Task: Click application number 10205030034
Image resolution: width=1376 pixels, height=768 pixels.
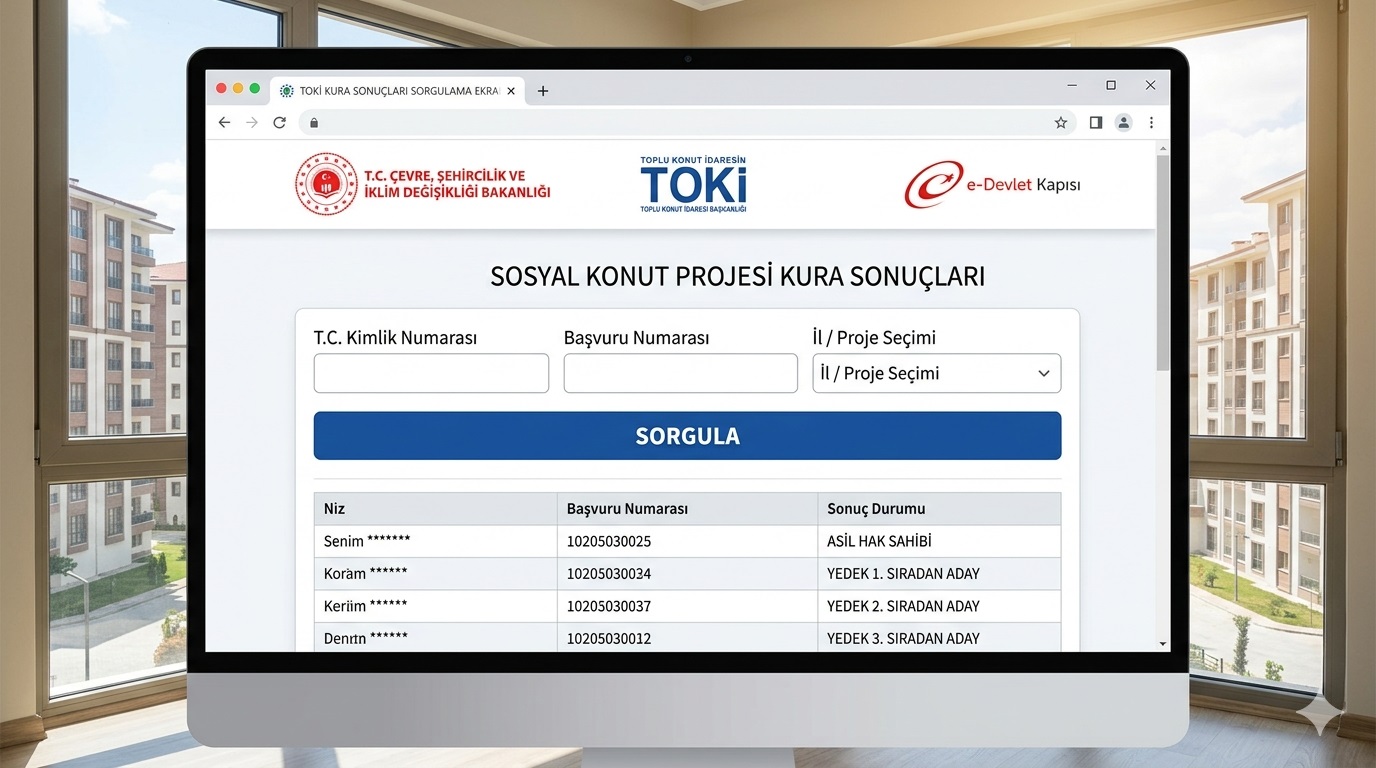Action: tap(609, 574)
